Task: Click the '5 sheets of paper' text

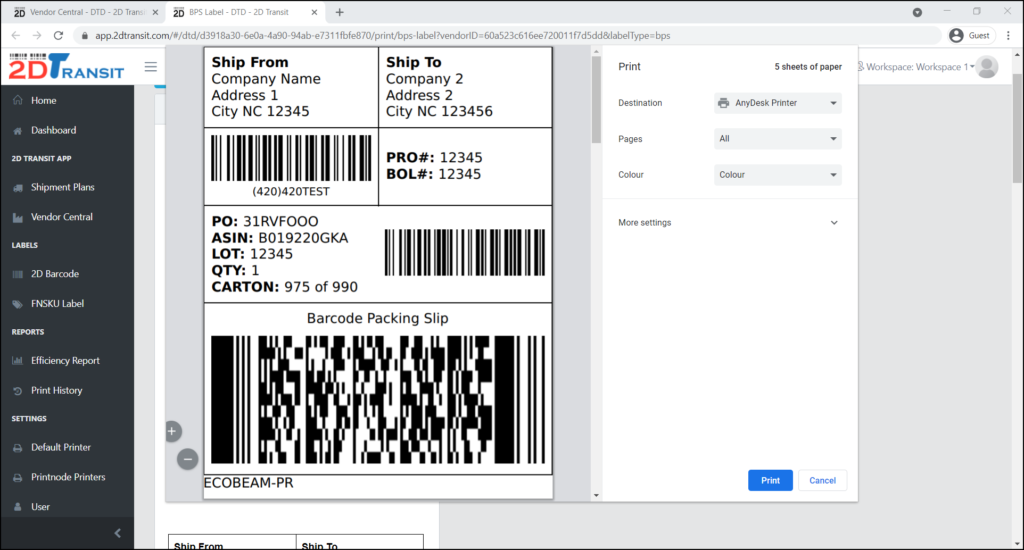Action: 808,67
